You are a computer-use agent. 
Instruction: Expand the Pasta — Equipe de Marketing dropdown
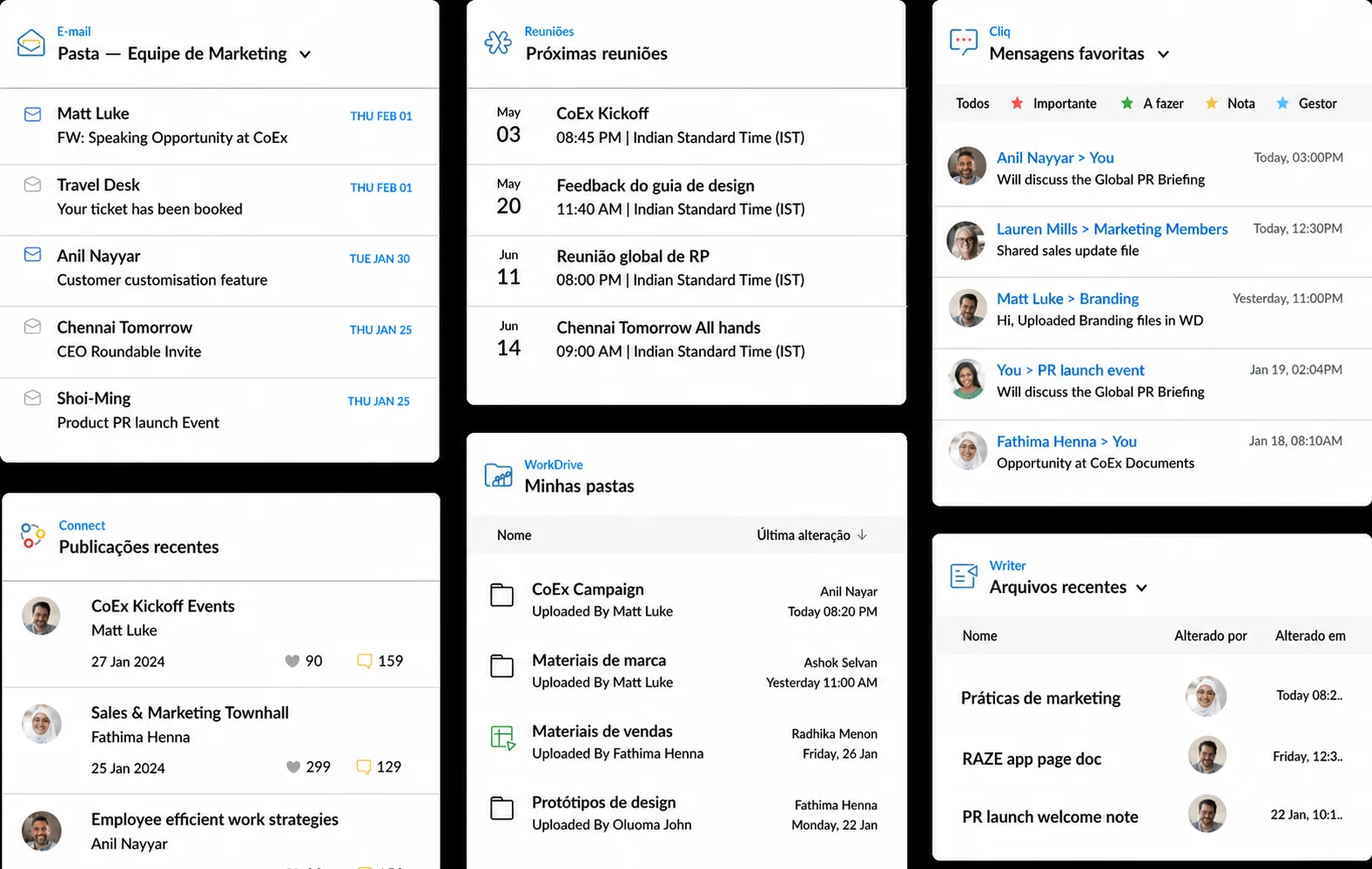click(x=305, y=54)
